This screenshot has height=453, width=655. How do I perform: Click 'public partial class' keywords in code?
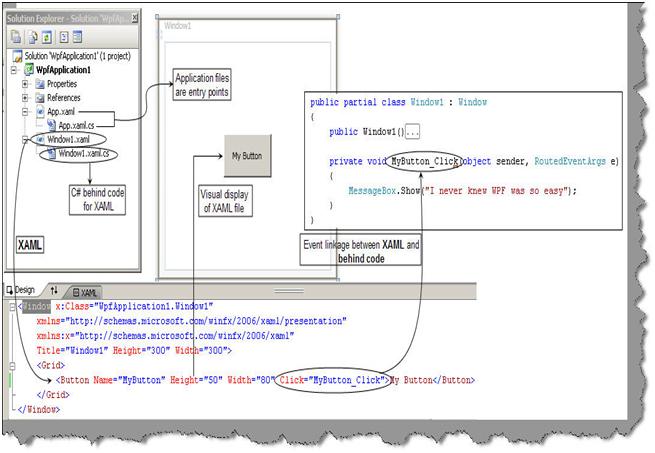pyautogui.click(x=358, y=102)
